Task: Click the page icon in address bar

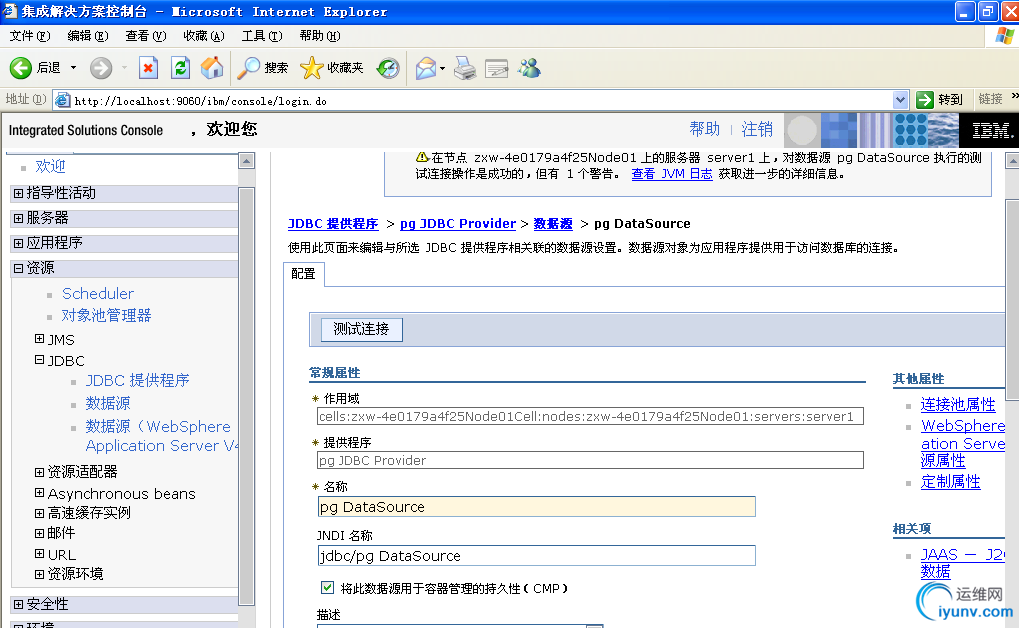Action: click(62, 100)
